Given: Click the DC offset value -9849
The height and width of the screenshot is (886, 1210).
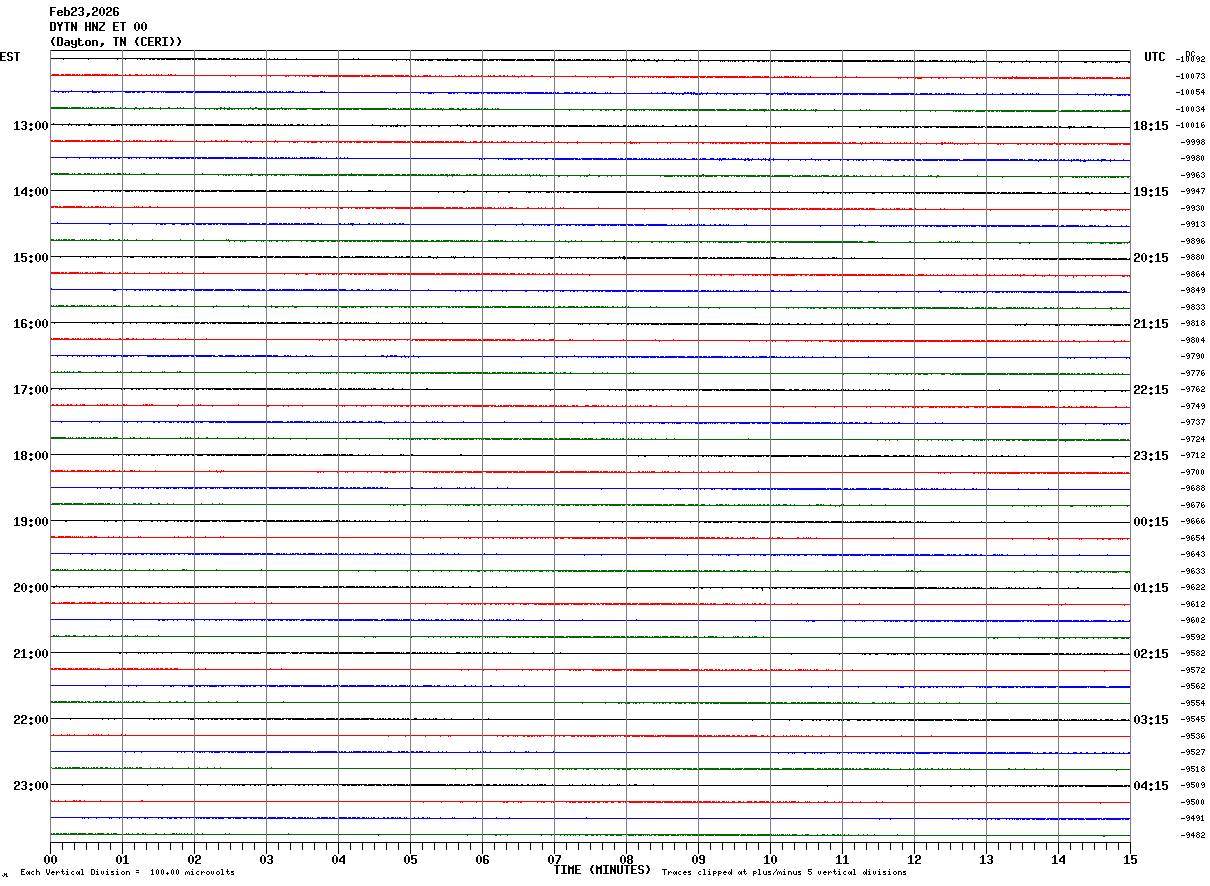Looking at the screenshot, I should pyautogui.click(x=1193, y=291).
